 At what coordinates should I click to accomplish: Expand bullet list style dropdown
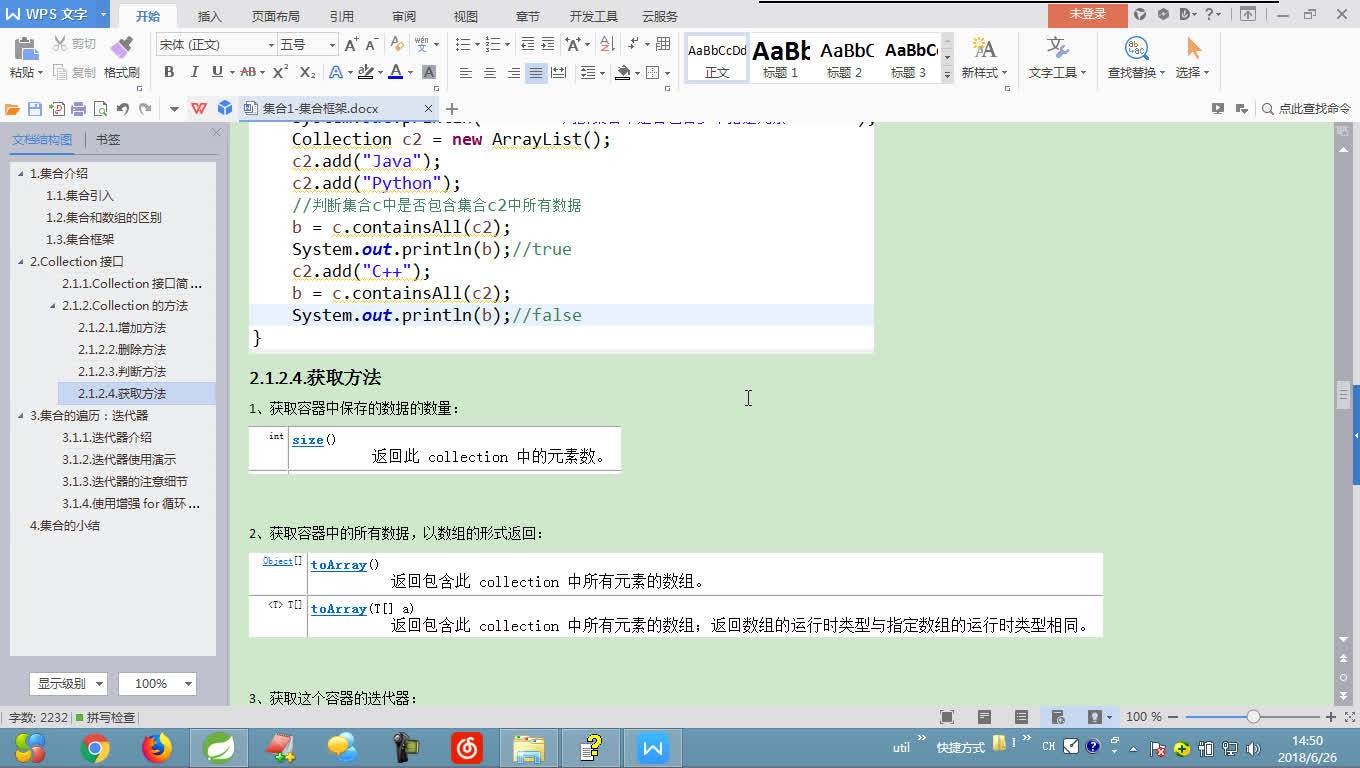point(475,45)
